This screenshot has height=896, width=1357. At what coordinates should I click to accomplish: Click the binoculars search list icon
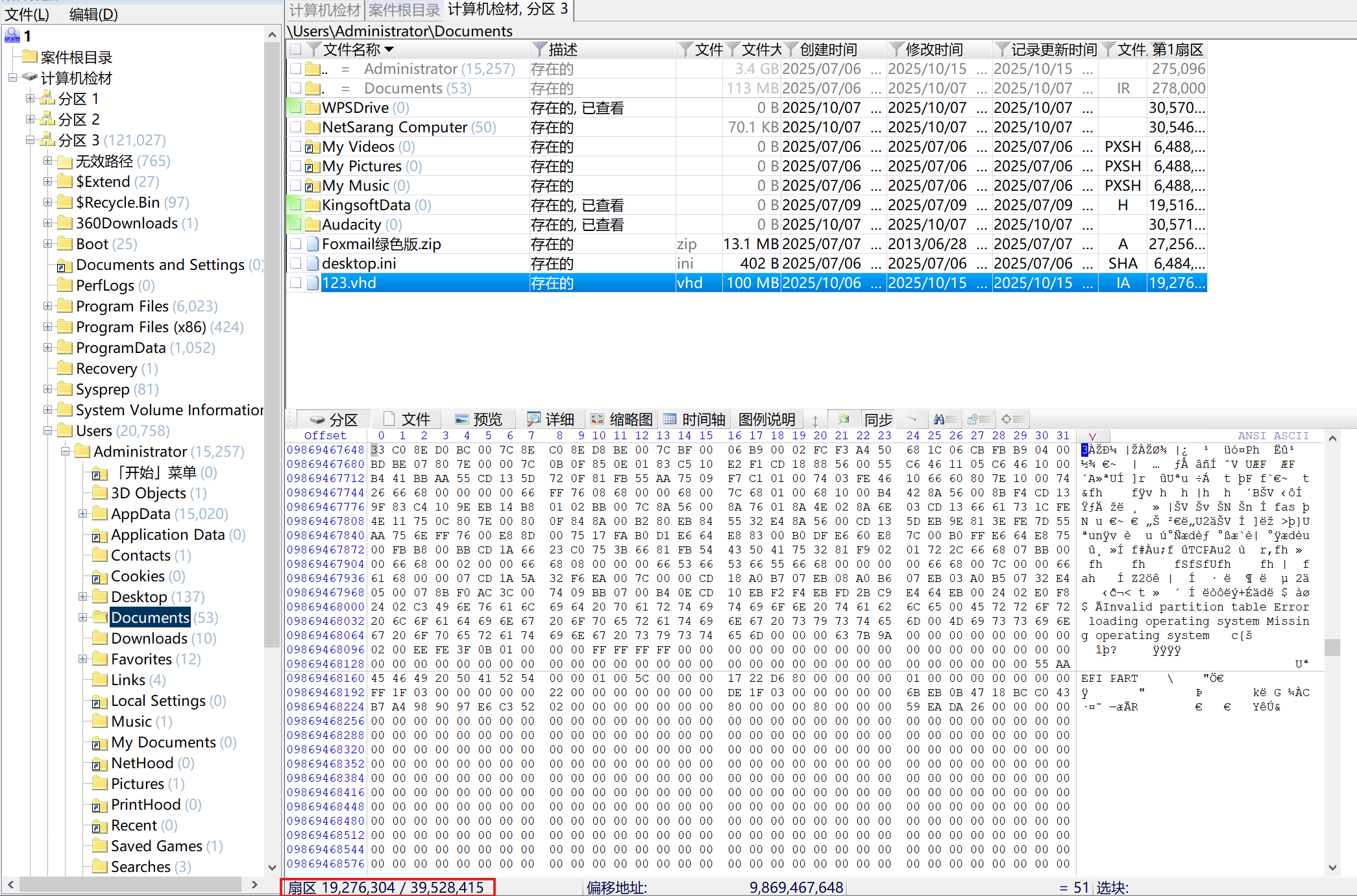coord(944,419)
